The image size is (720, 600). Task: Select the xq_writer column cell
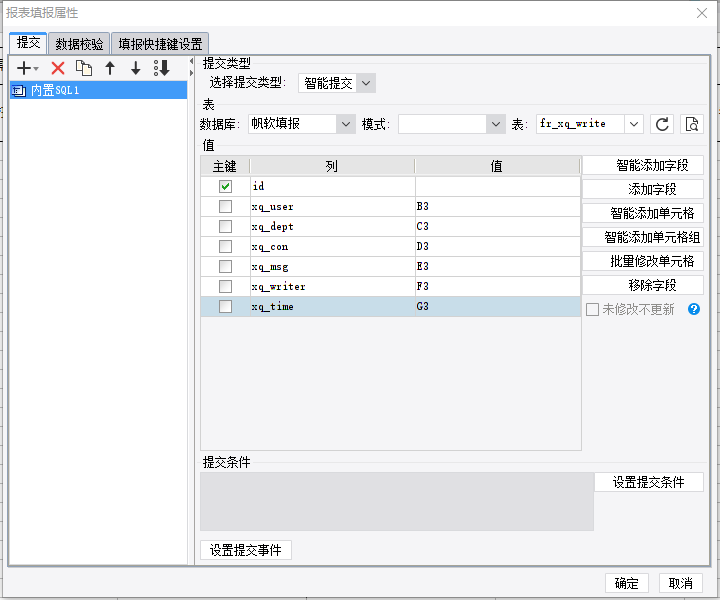point(332,286)
